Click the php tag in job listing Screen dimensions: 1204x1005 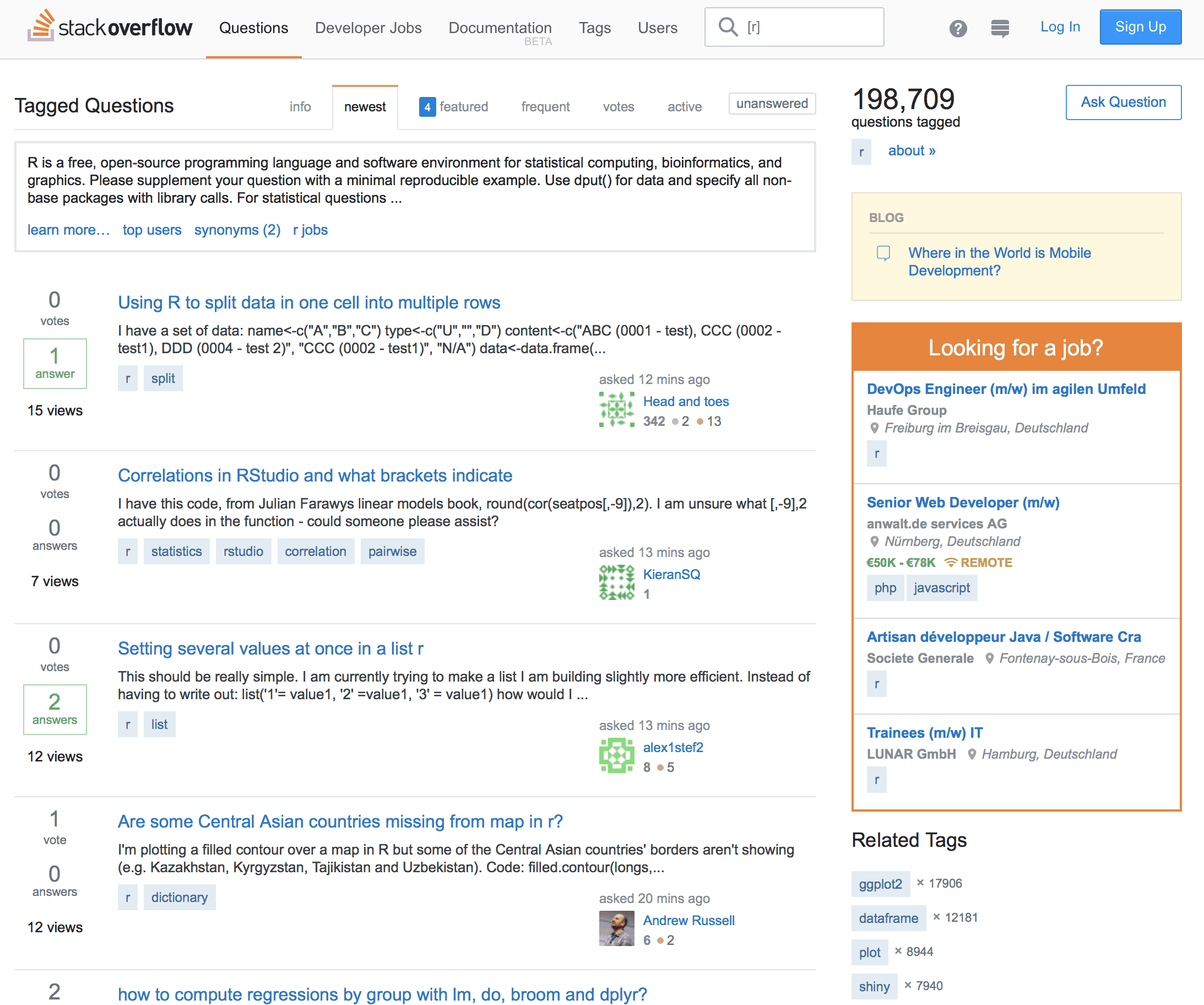click(x=885, y=588)
